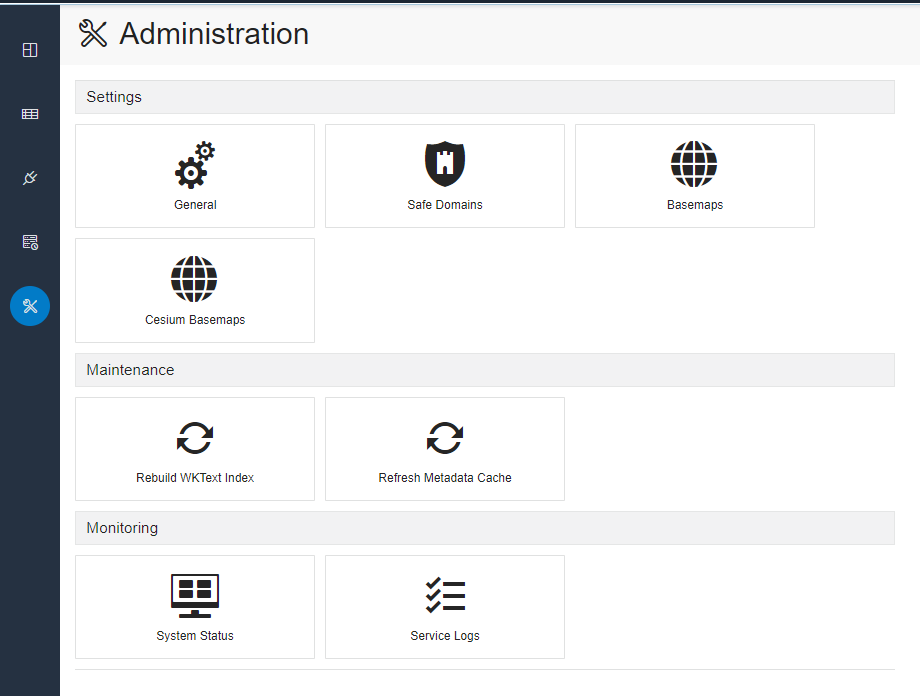The height and width of the screenshot is (696, 920).
Task: Select the active Administration tools sidebar icon
Action: 30,306
